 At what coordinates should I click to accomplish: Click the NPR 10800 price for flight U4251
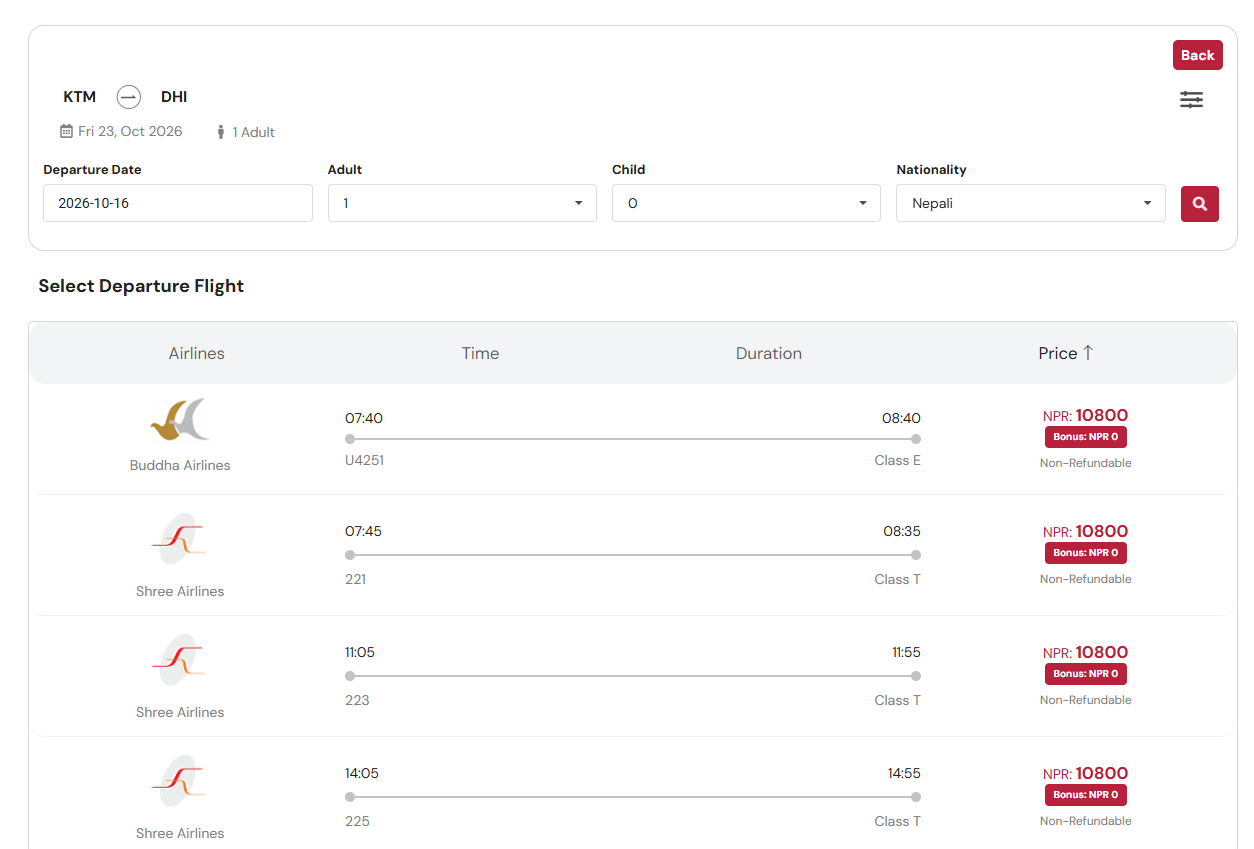click(1086, 416)
